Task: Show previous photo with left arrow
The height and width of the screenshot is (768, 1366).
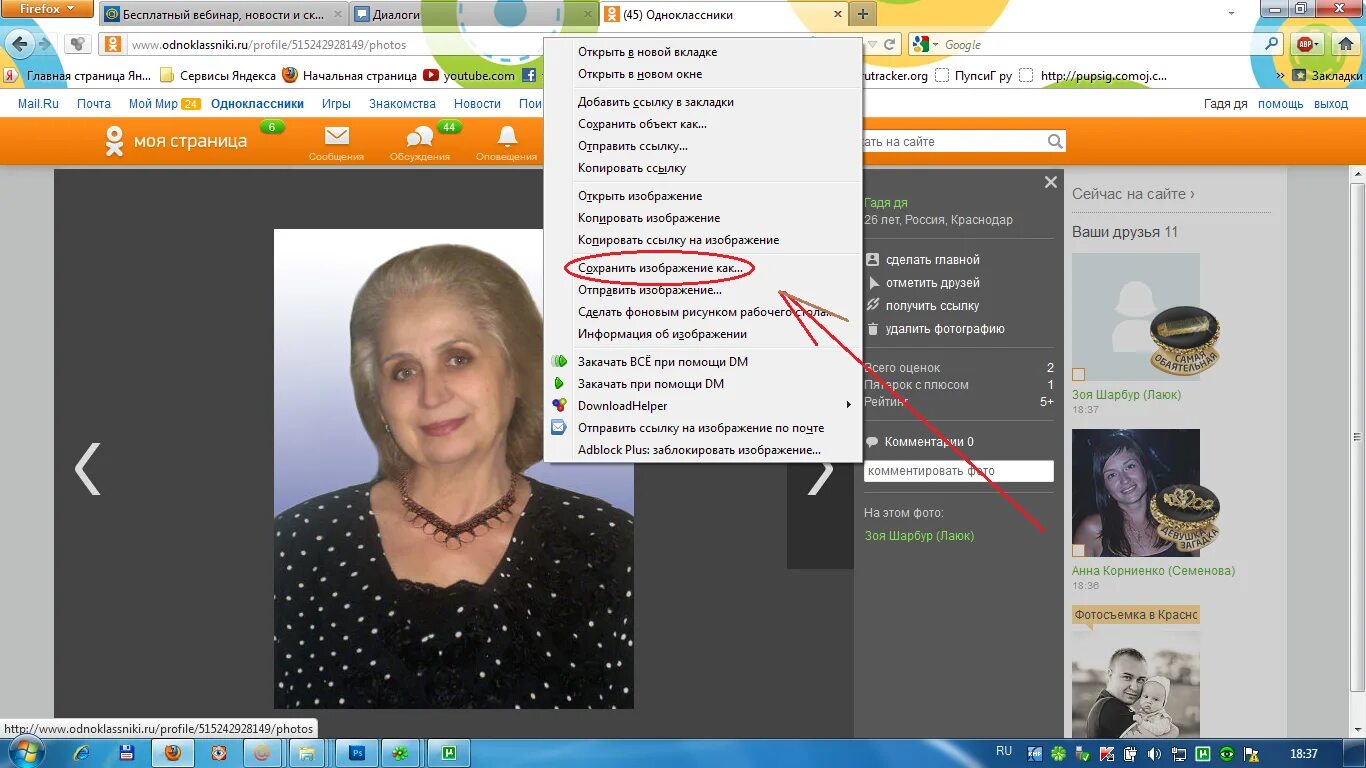Action: coord(89,469)
